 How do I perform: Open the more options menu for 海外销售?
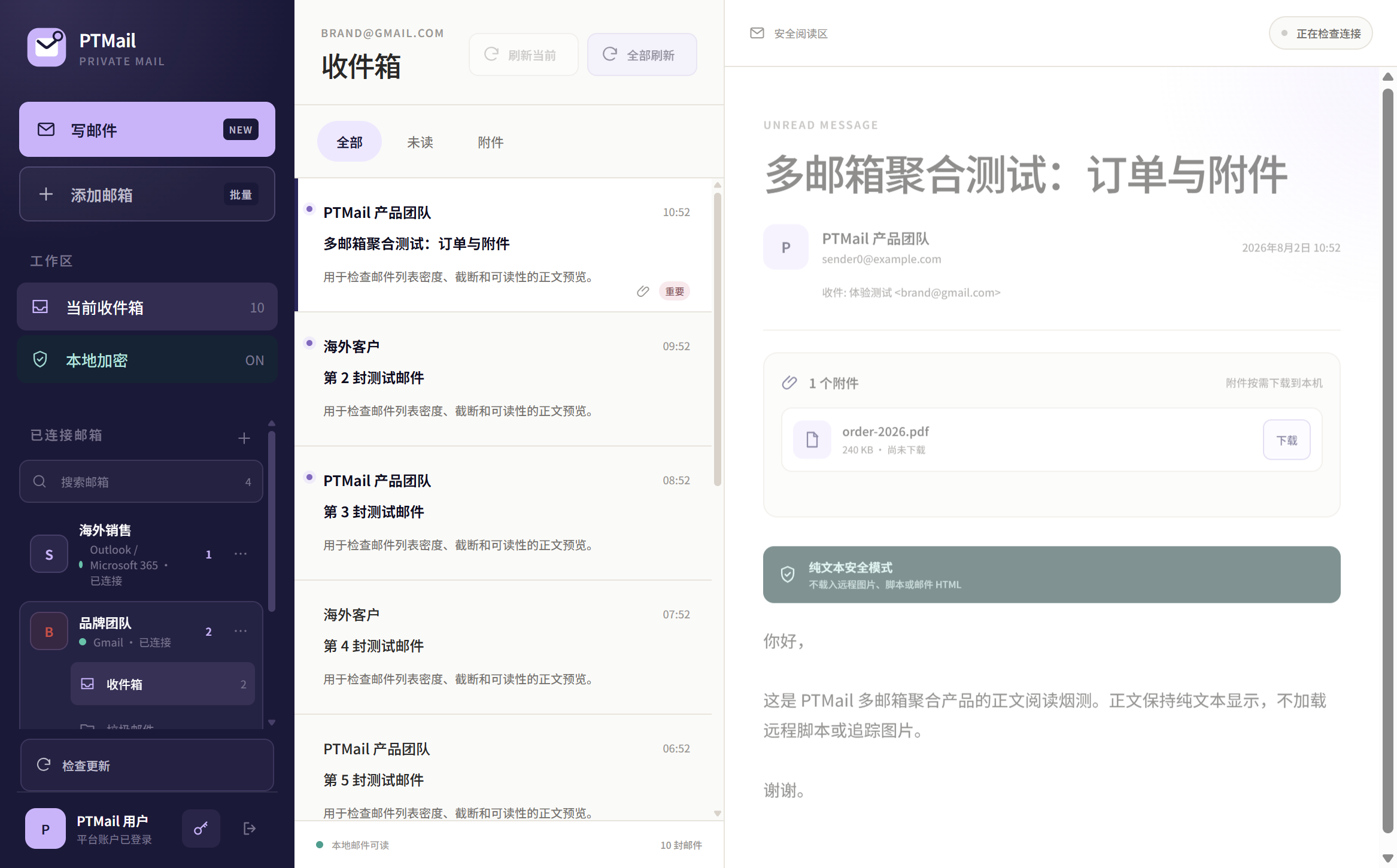point(241,554)
